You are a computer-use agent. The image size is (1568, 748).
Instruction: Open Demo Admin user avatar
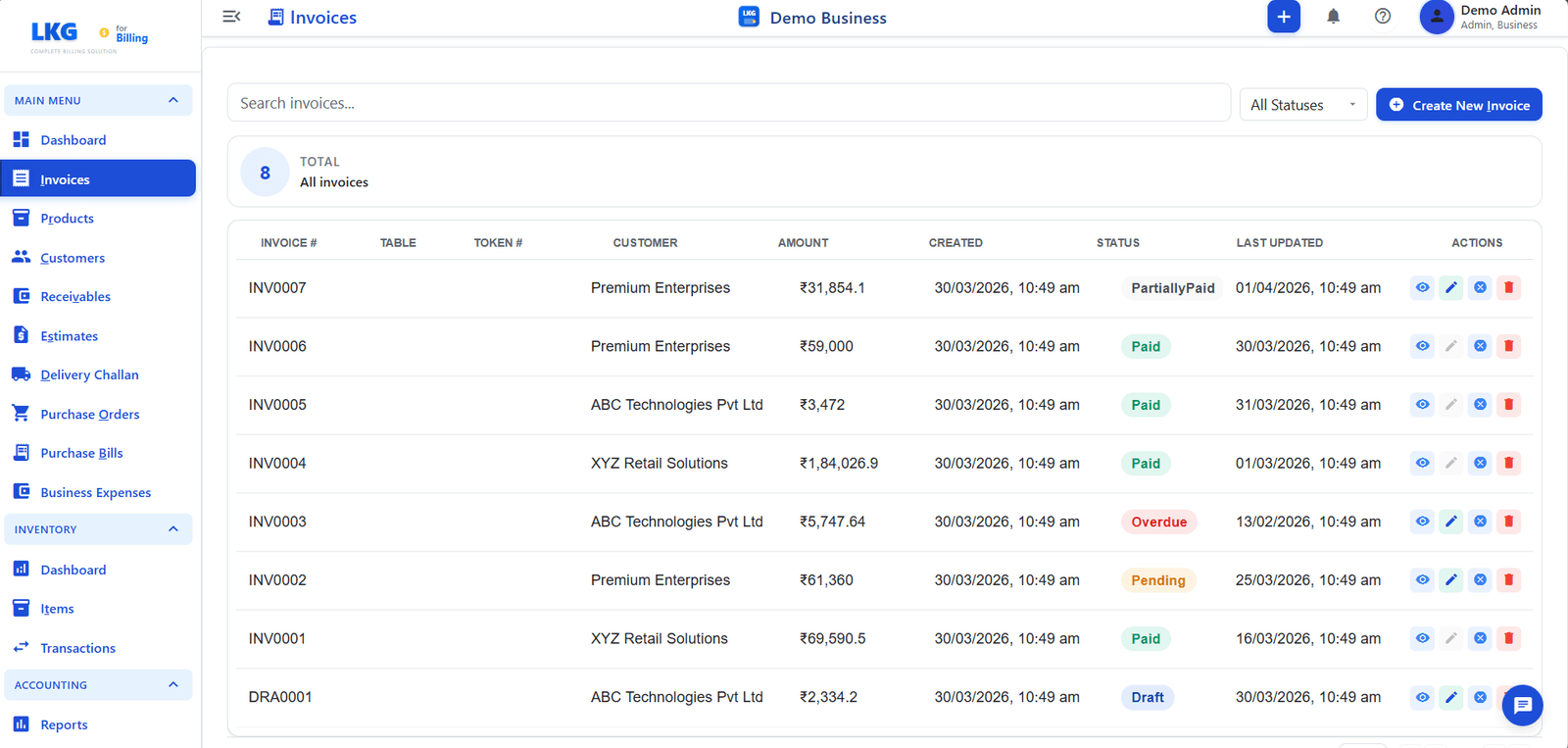pos(1437,17)
